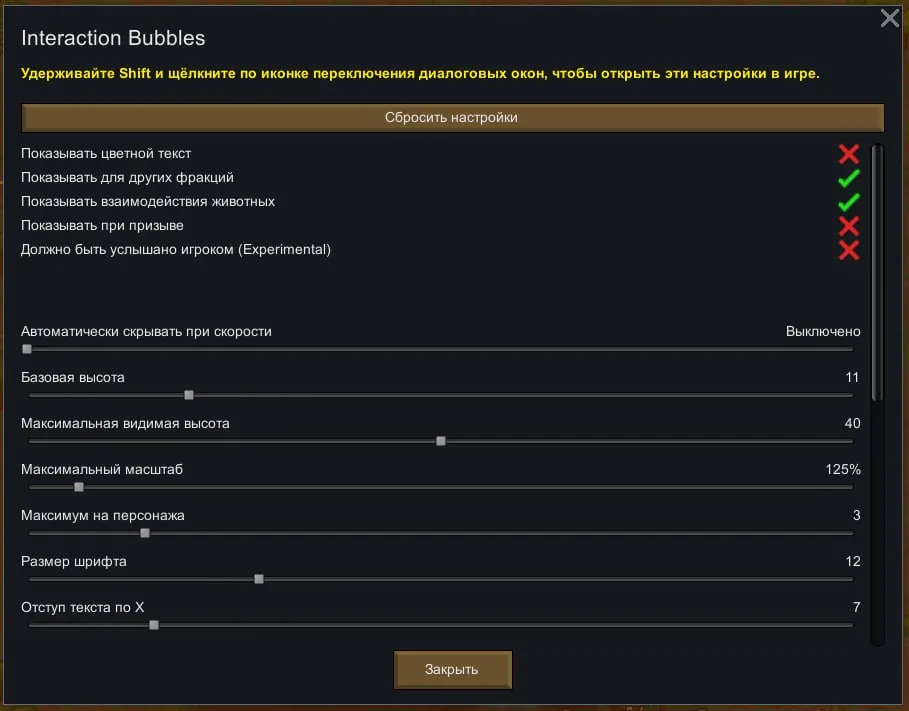909x711 pixels.
Task: Close the Interaction Bubbles window with X
Action: (x=889, y=18)
